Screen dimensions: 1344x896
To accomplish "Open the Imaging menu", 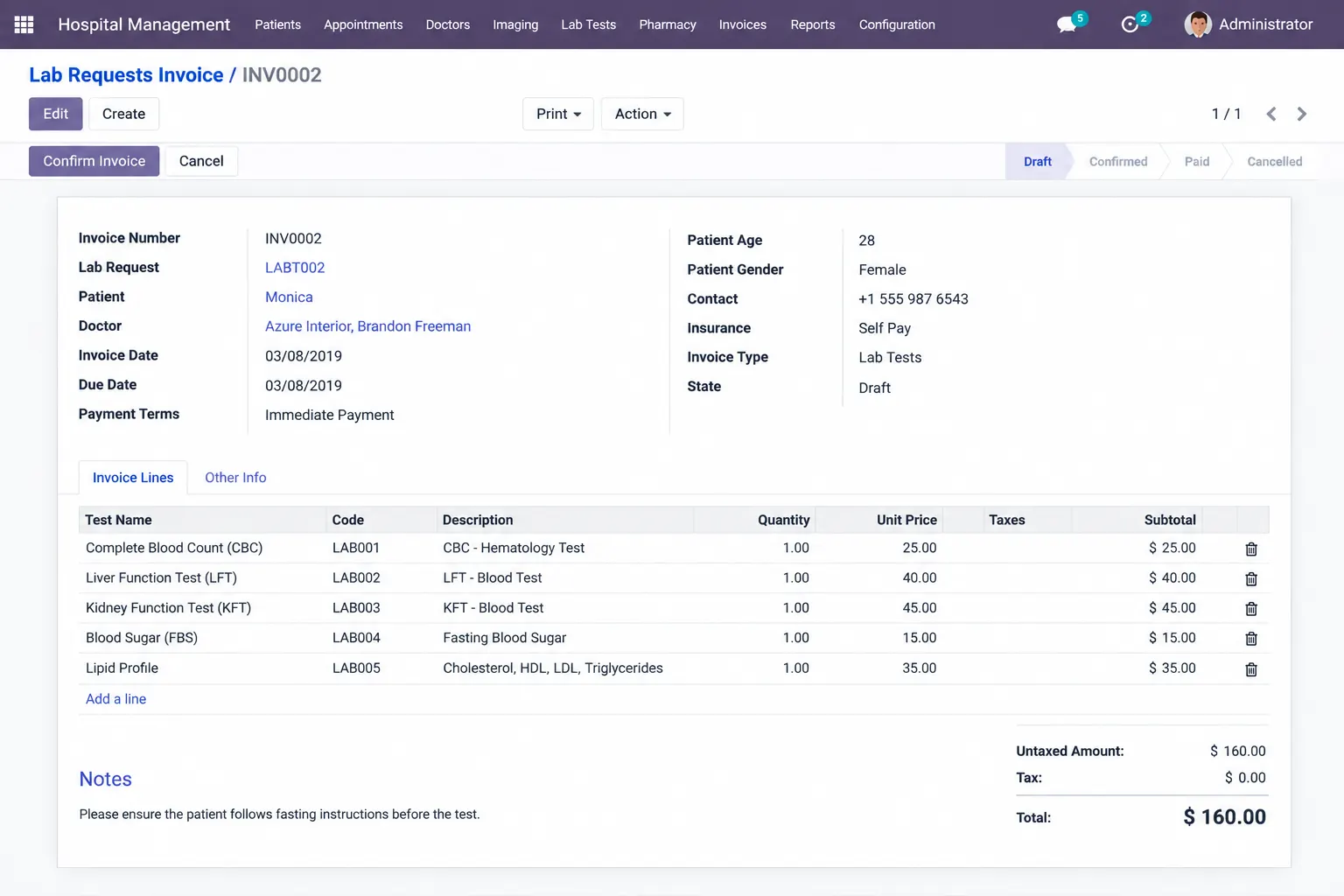I will point(515,24).
